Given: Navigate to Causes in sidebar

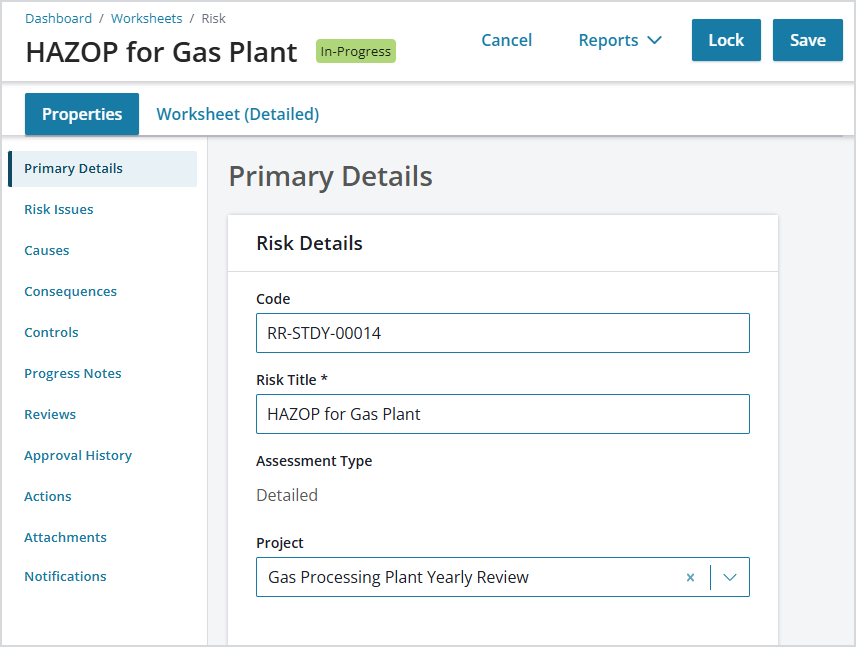Looking at the screenshot, I should (47, 250).
